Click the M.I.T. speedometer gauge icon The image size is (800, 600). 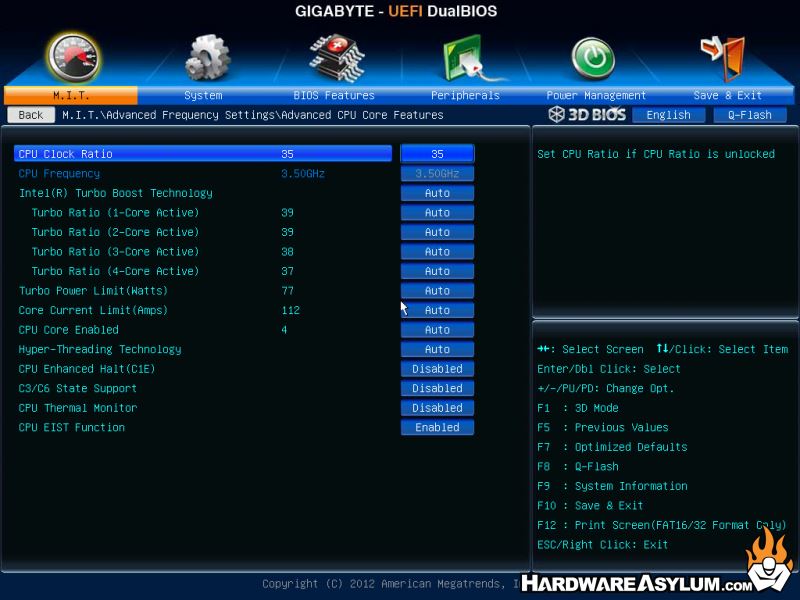coord(73,57)
